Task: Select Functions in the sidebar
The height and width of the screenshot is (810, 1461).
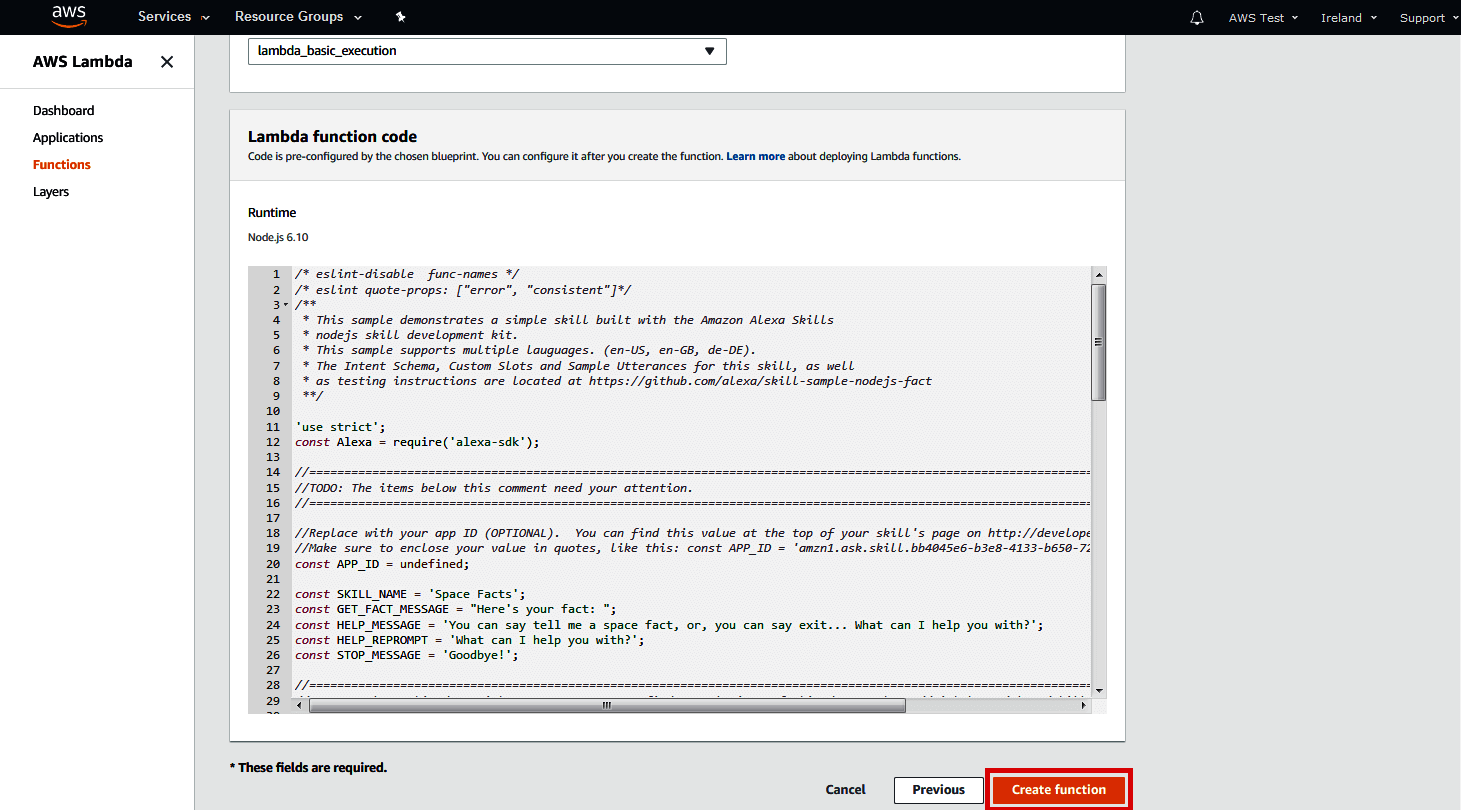Action: tap(61, 164)
